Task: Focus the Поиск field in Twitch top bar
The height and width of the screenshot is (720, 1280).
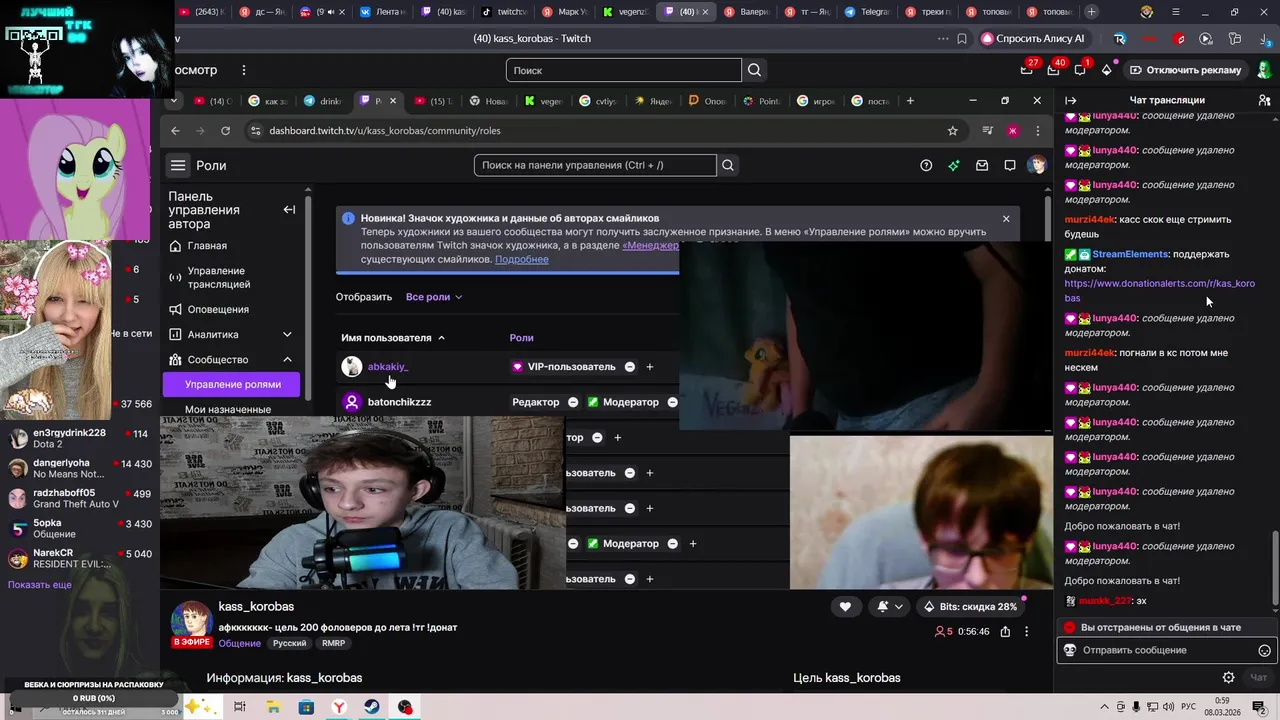Action: (624, 70)
